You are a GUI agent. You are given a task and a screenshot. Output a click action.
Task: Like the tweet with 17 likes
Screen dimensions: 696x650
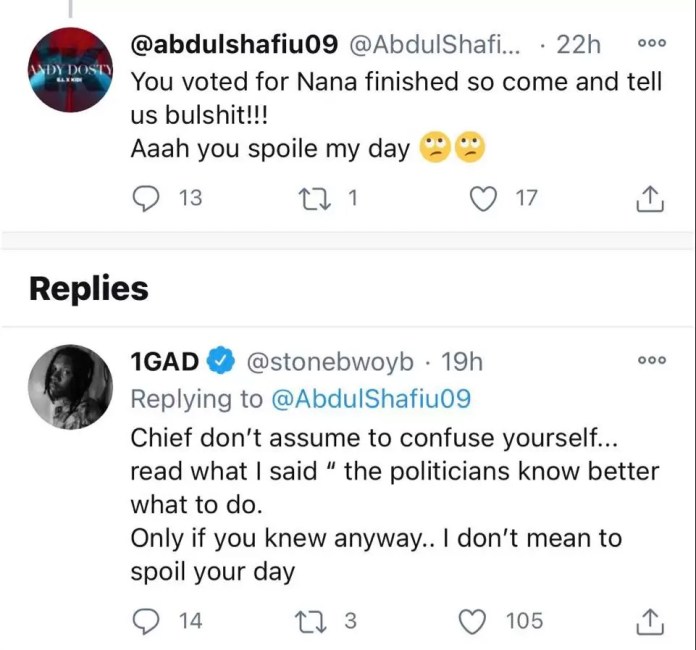[483, 198]
